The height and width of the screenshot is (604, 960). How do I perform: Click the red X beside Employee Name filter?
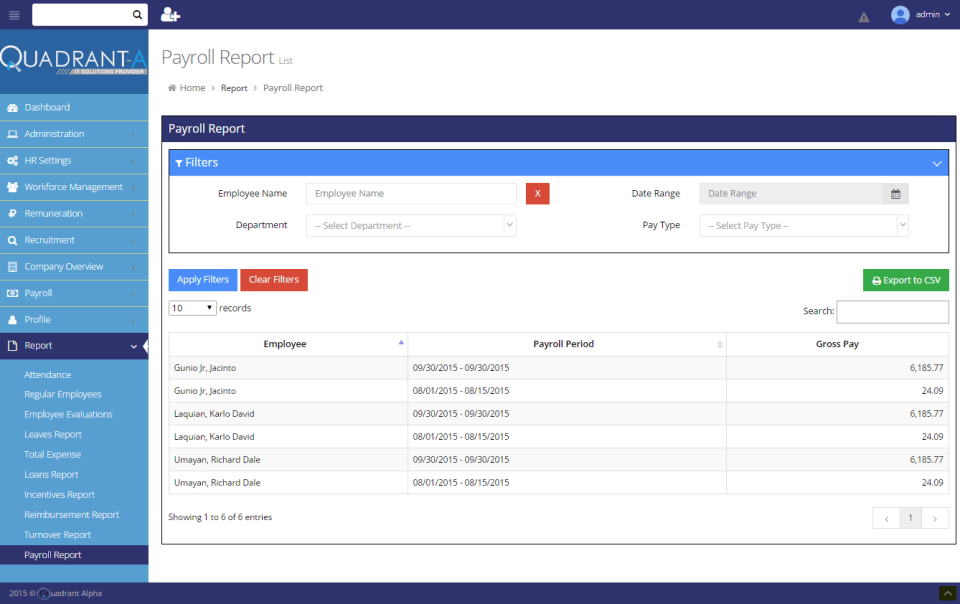point(537,193)
